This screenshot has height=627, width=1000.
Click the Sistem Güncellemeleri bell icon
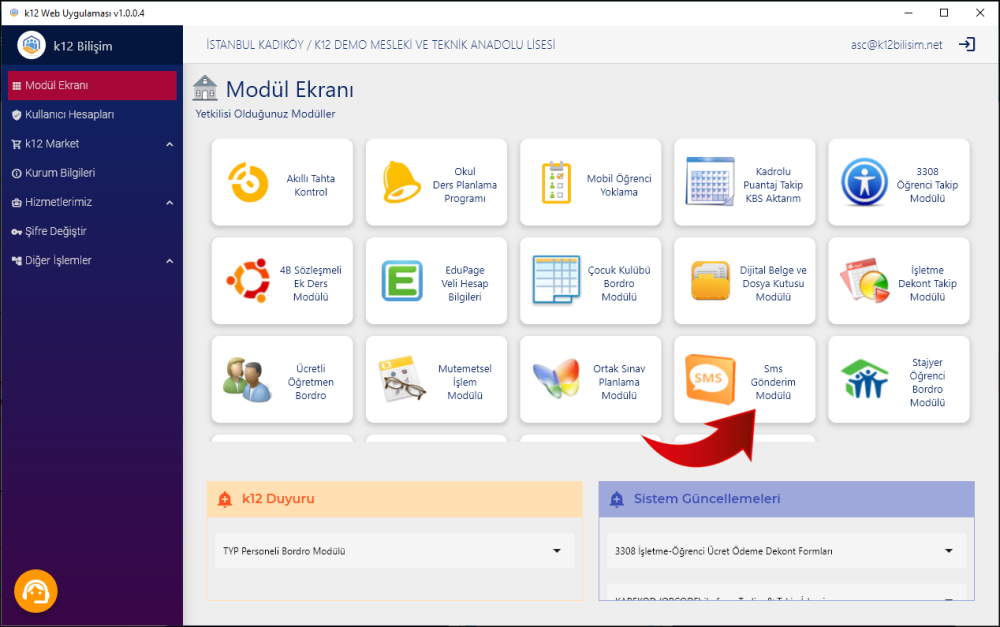[617, 499]
